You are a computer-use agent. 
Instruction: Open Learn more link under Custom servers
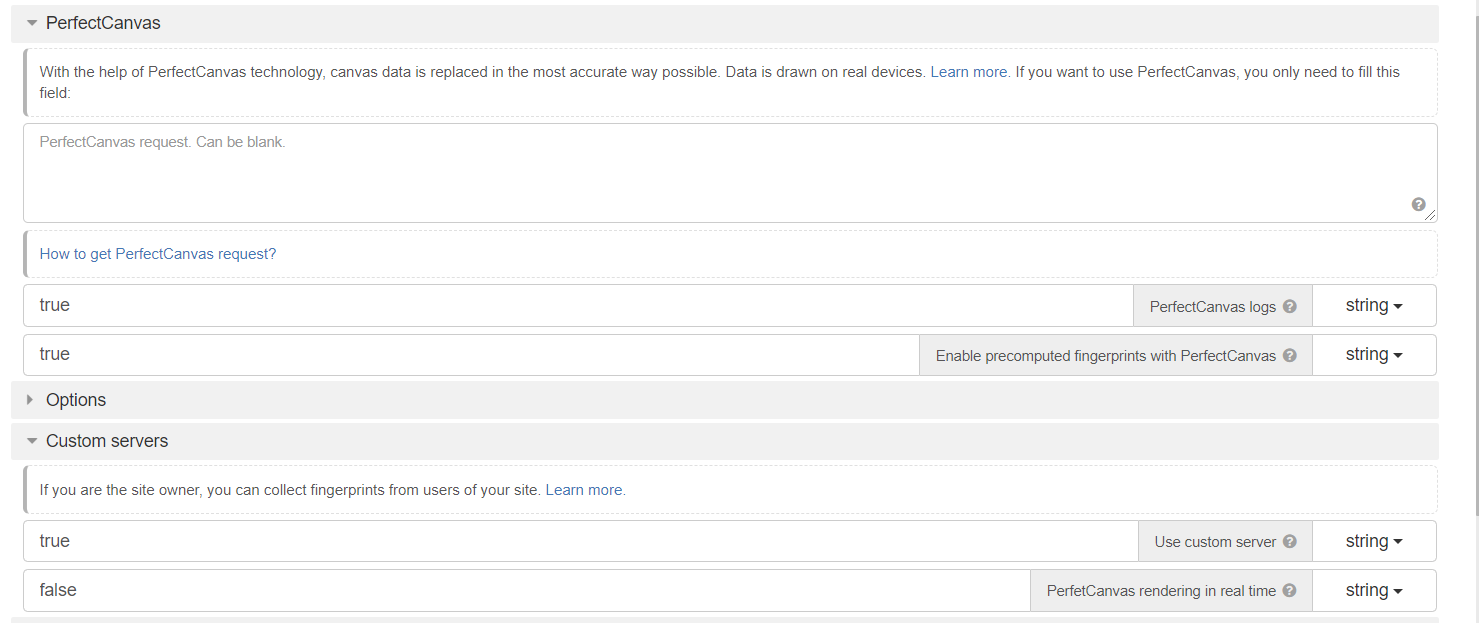pos(585,490)
